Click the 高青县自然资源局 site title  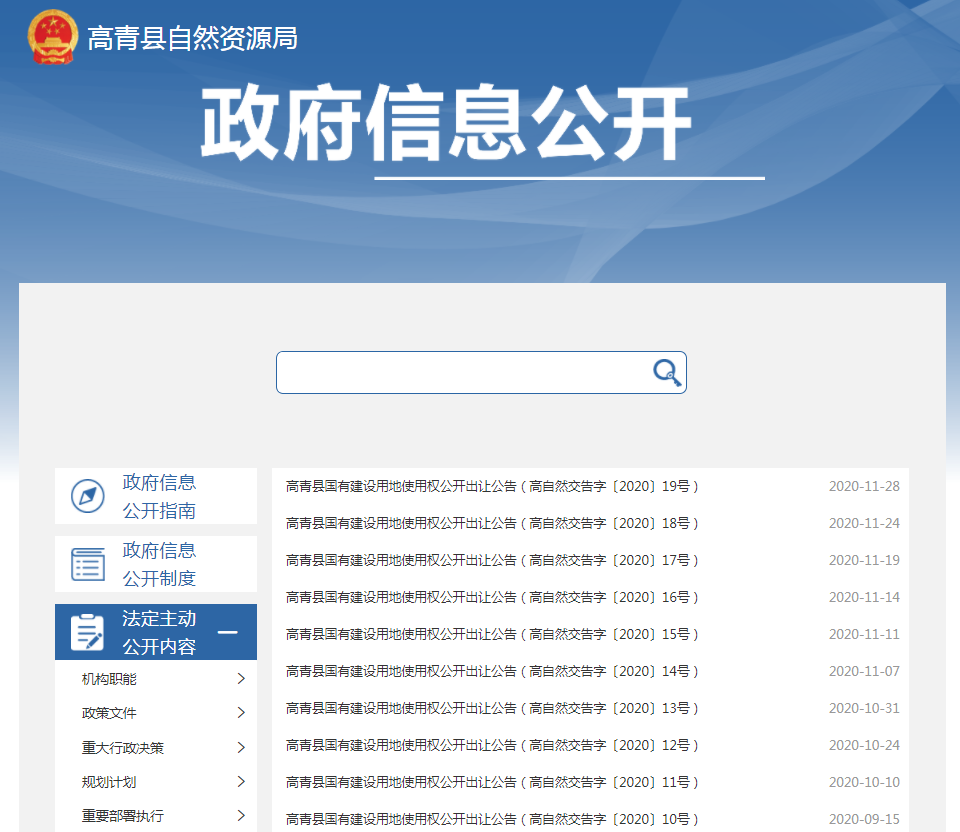[192, 38]
